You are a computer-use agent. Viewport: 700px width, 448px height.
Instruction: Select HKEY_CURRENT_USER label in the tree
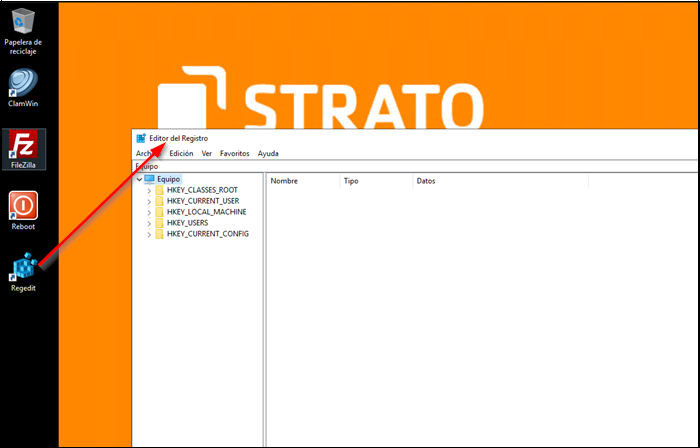coord(203,201)
